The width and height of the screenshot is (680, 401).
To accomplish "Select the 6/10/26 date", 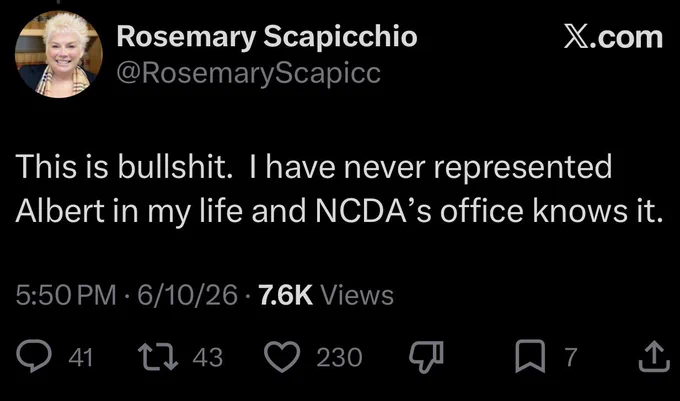I will (187, 295).
